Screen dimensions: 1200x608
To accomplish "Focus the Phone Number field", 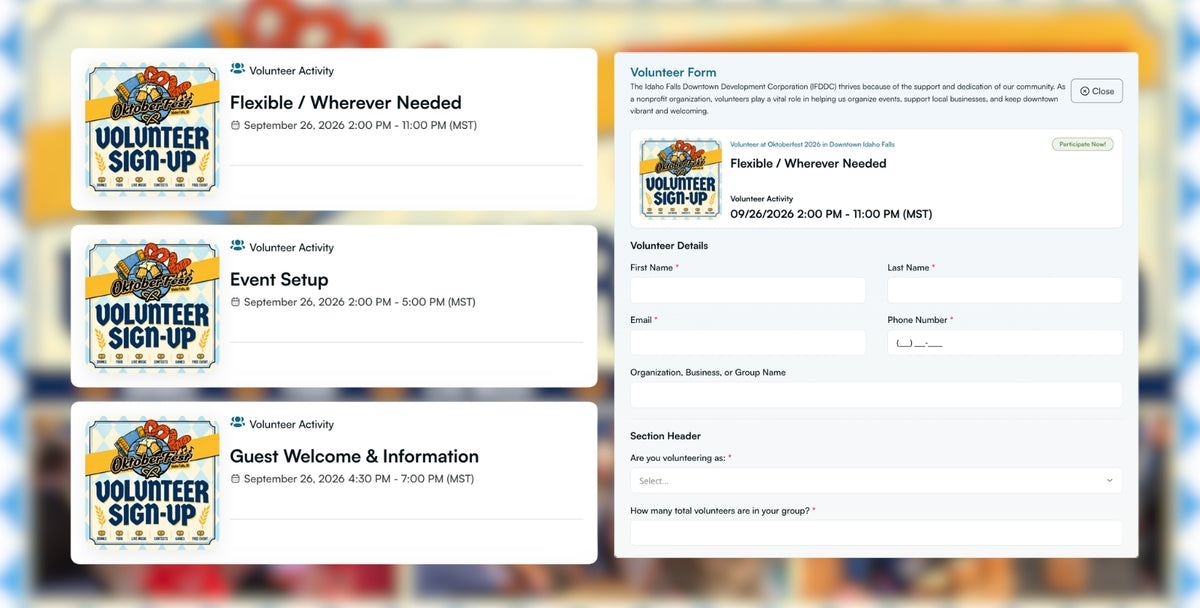I will pyautogui.click(x=1005, y=342).
